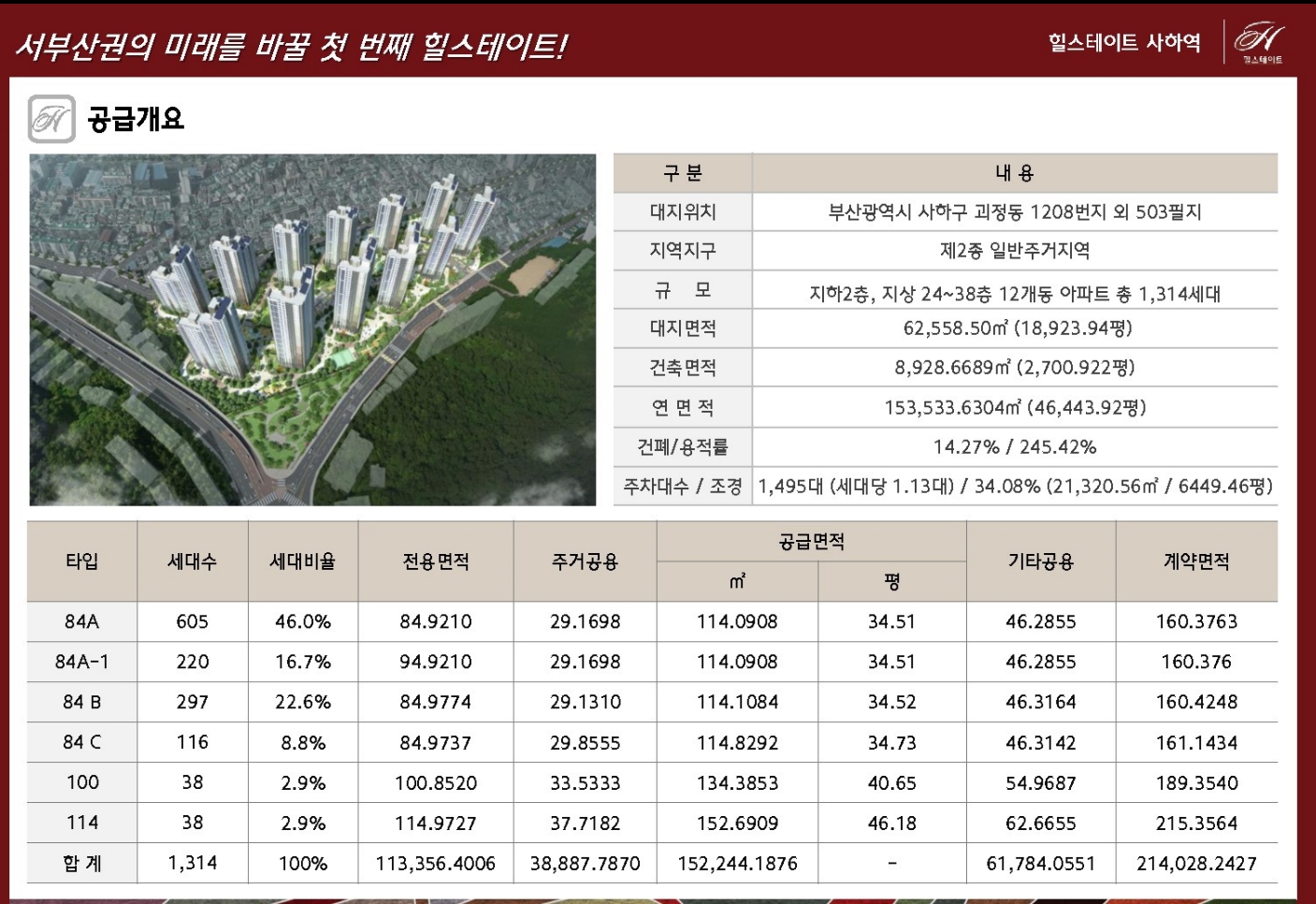This screenshot has height=904, width=1316.
Task: Click the 전용면적 column header
Action: pos(436,561)
